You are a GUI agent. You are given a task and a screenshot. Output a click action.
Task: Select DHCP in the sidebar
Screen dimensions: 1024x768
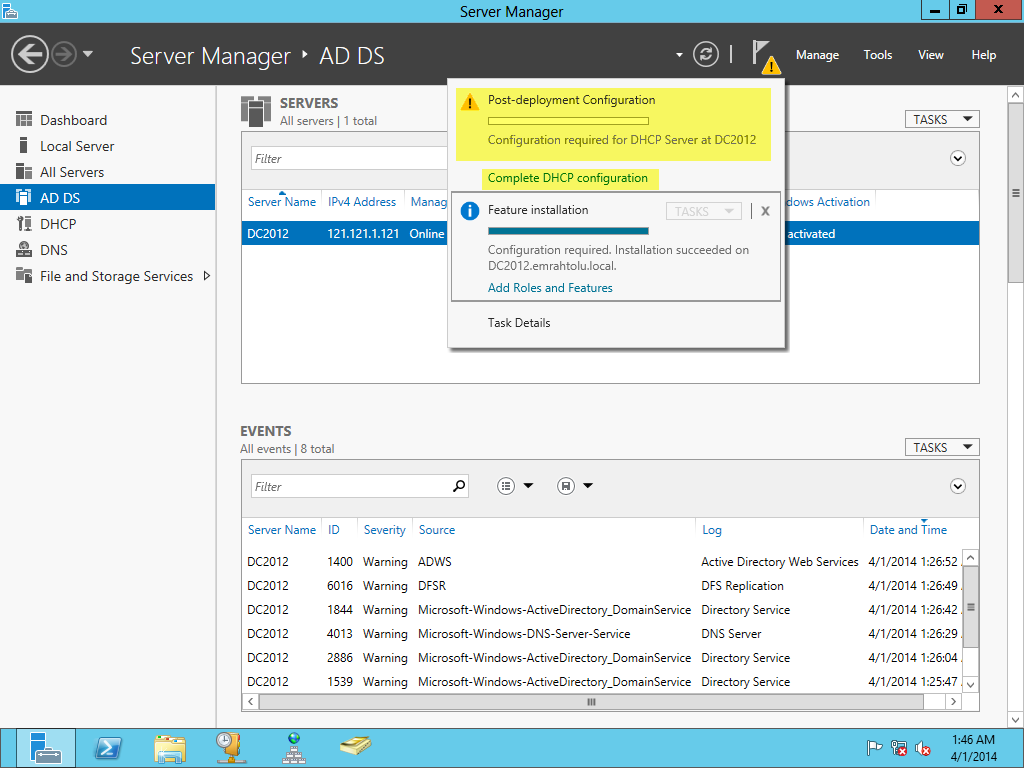coord(108,224)
